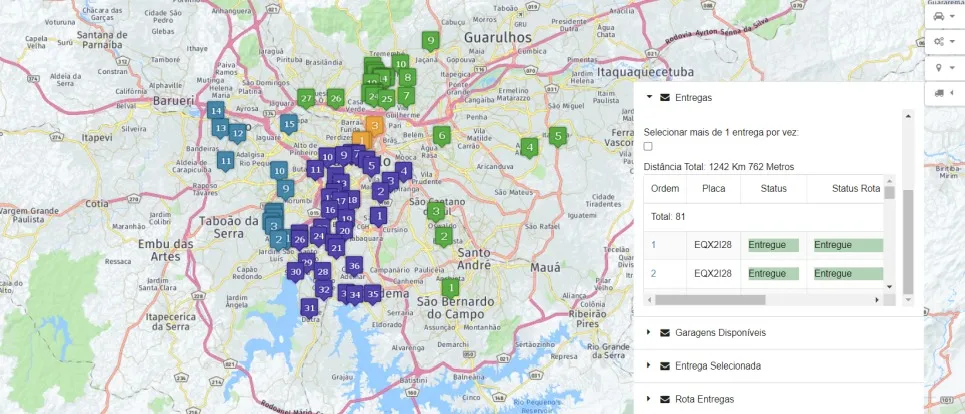Click green delivery marker 9 near Guarulhos

(430, 41)
